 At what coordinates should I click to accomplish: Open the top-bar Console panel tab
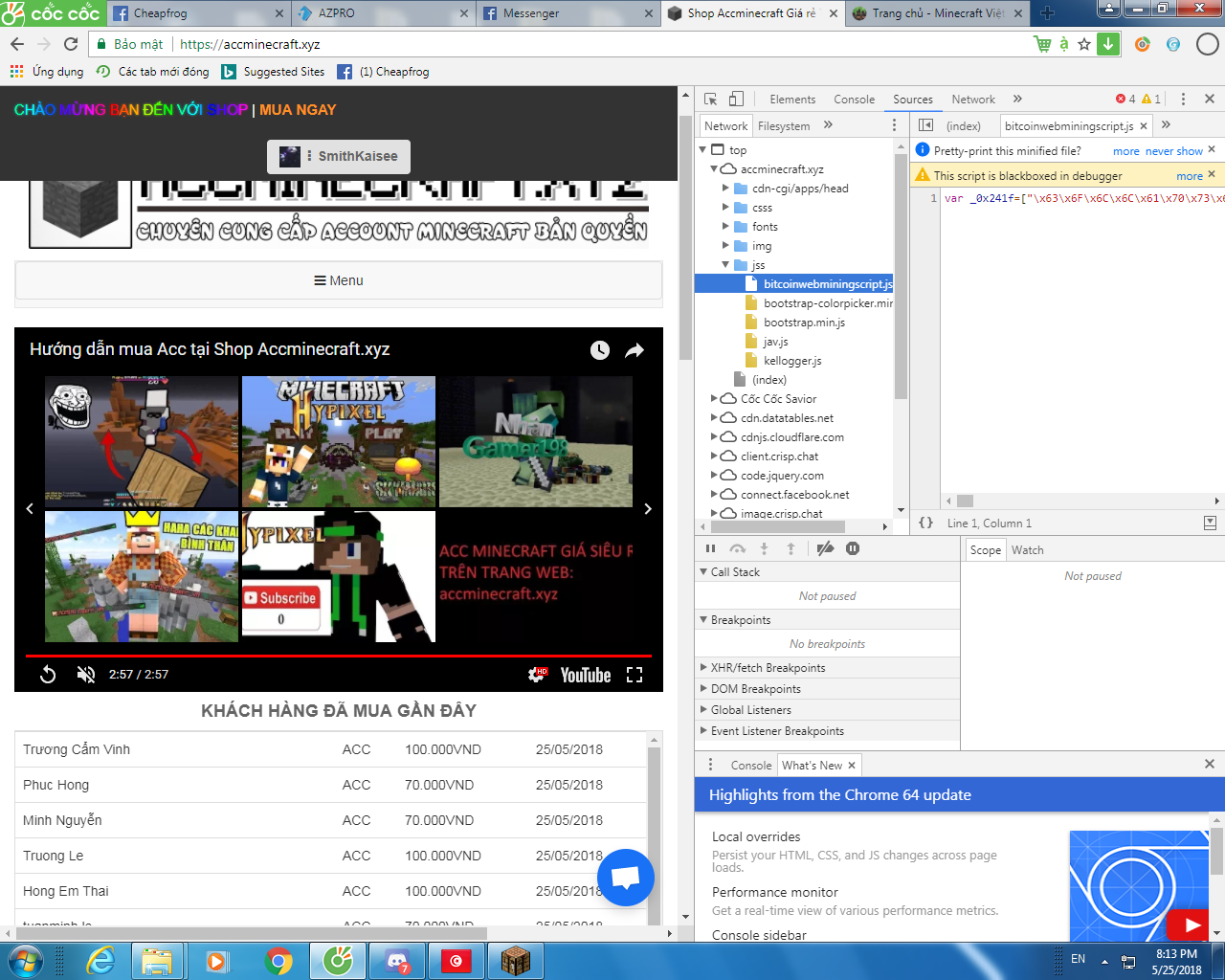[854, 100]
